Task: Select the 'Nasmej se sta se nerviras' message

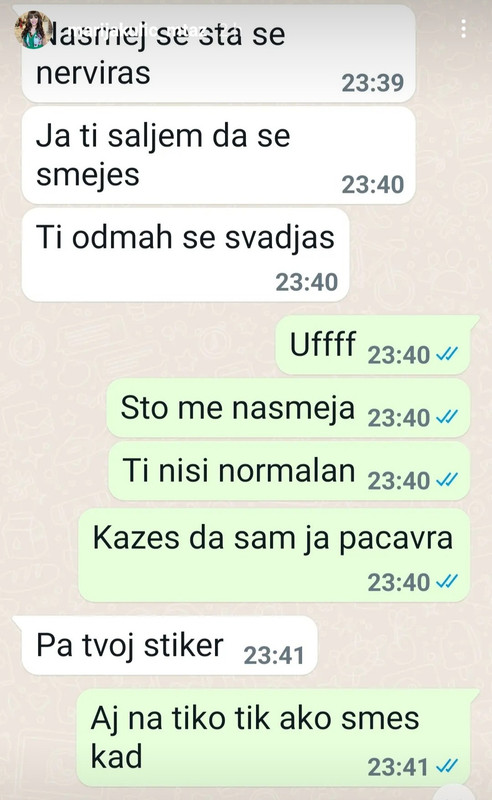Action: pyautogui.click(x=218, y=54)
